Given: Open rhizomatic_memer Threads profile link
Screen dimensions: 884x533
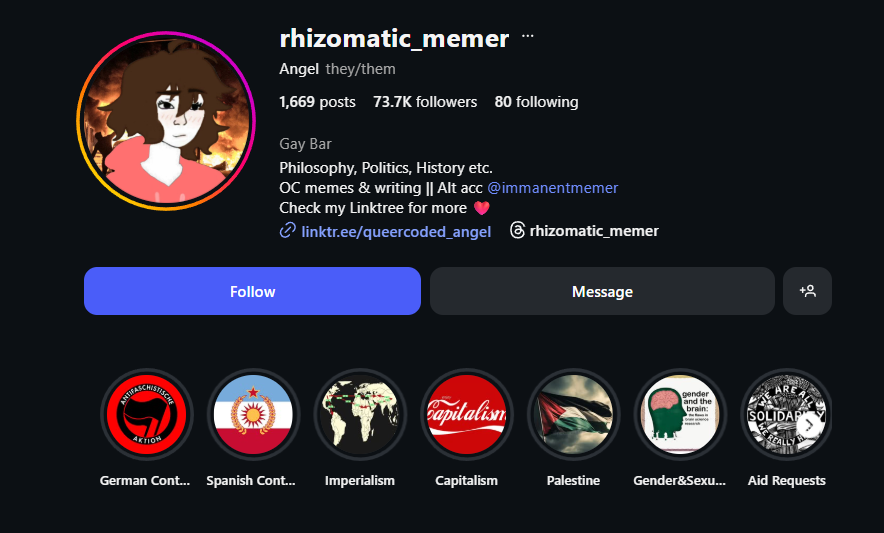Looking at the screenshot, I should [594, 231].
